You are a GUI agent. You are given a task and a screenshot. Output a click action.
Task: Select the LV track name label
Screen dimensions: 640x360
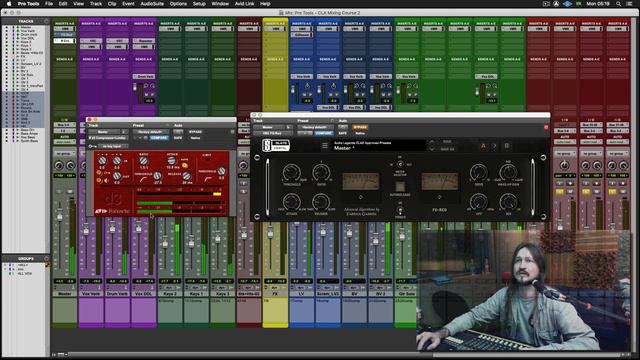tap(301, 294)
